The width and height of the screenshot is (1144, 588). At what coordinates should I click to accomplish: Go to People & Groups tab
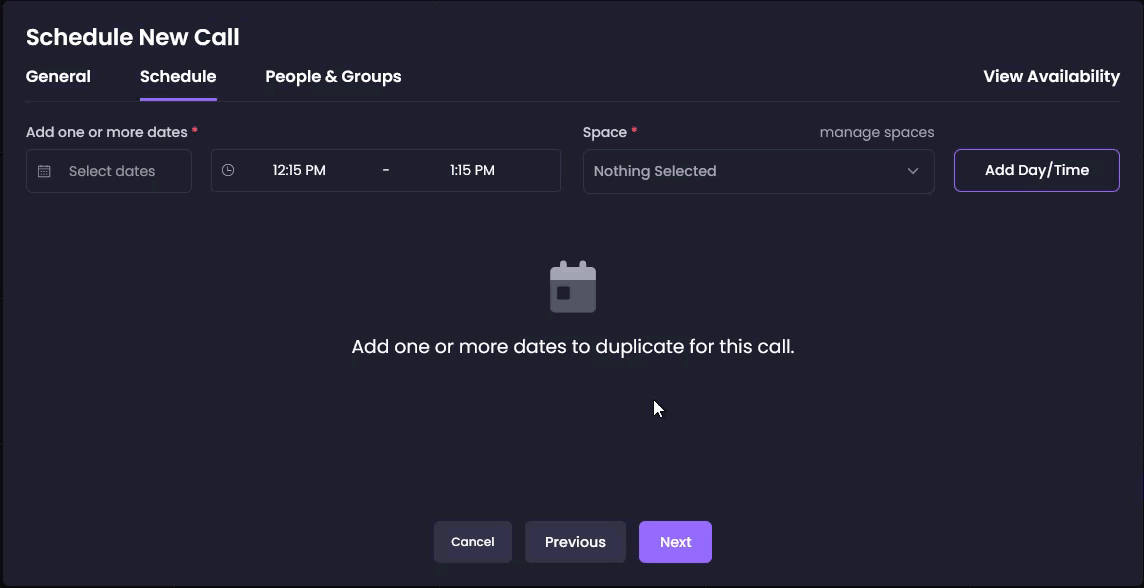click(333, 77)
